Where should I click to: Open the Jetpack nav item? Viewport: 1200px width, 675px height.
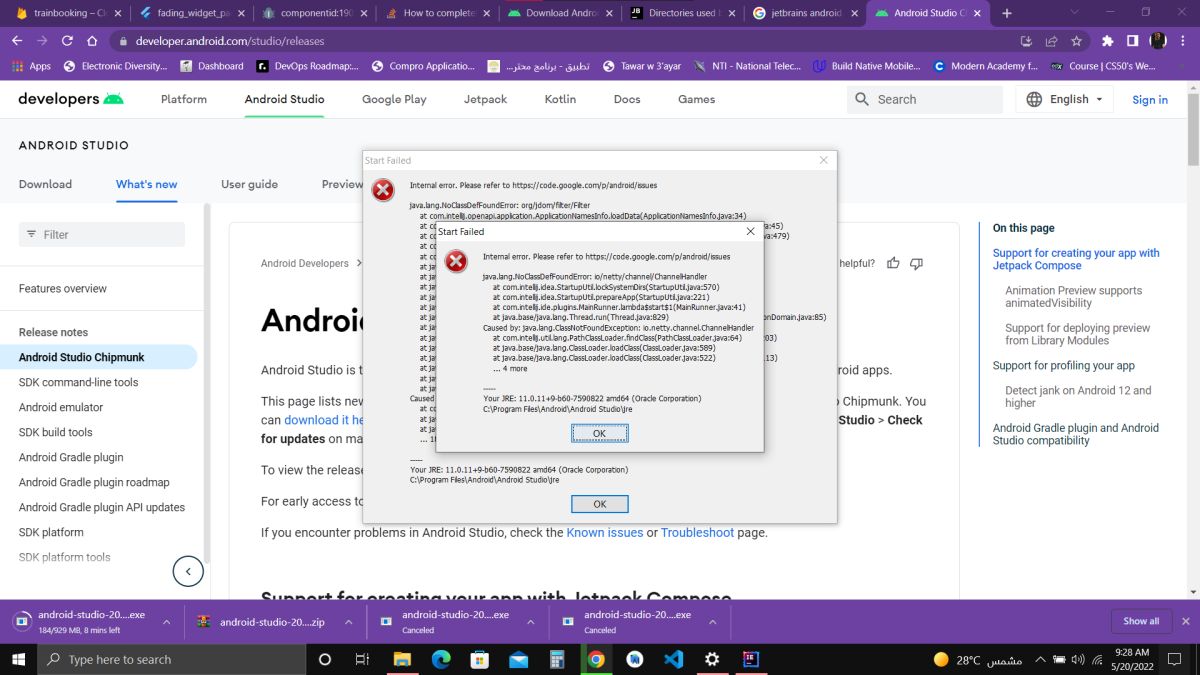click(485, 99)
